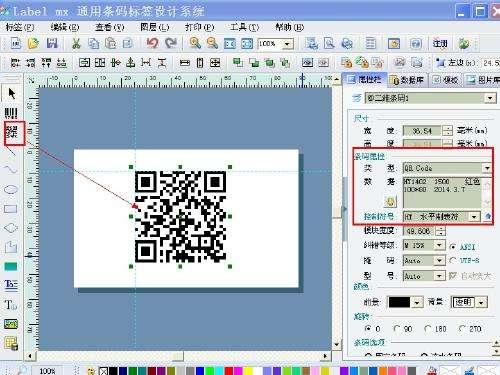Click the width value field 38.54
500x375 pixels.
[x=422, y=131]
